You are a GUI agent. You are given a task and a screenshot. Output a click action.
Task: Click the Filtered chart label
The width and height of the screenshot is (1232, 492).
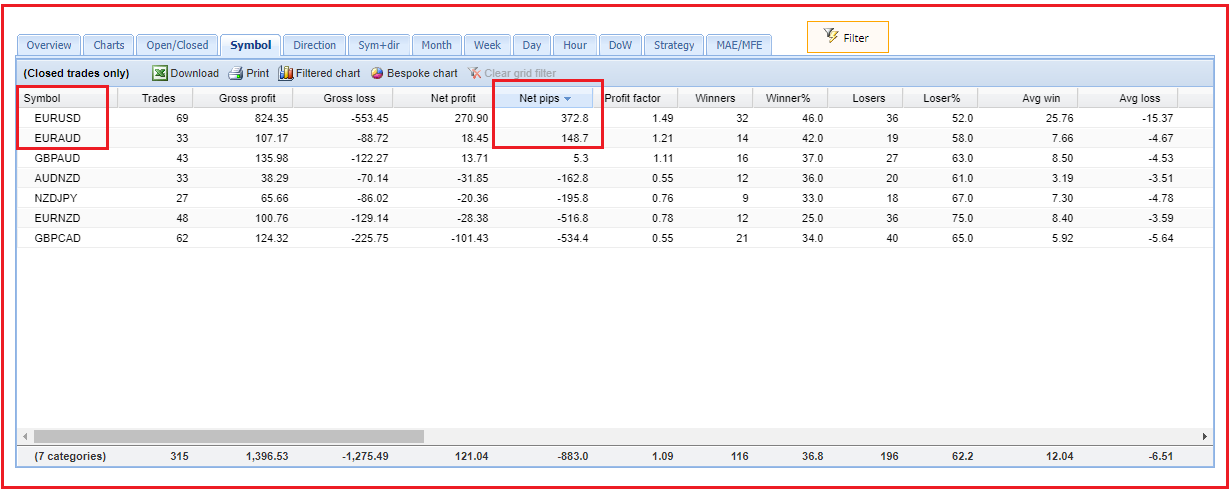point(328,73)
